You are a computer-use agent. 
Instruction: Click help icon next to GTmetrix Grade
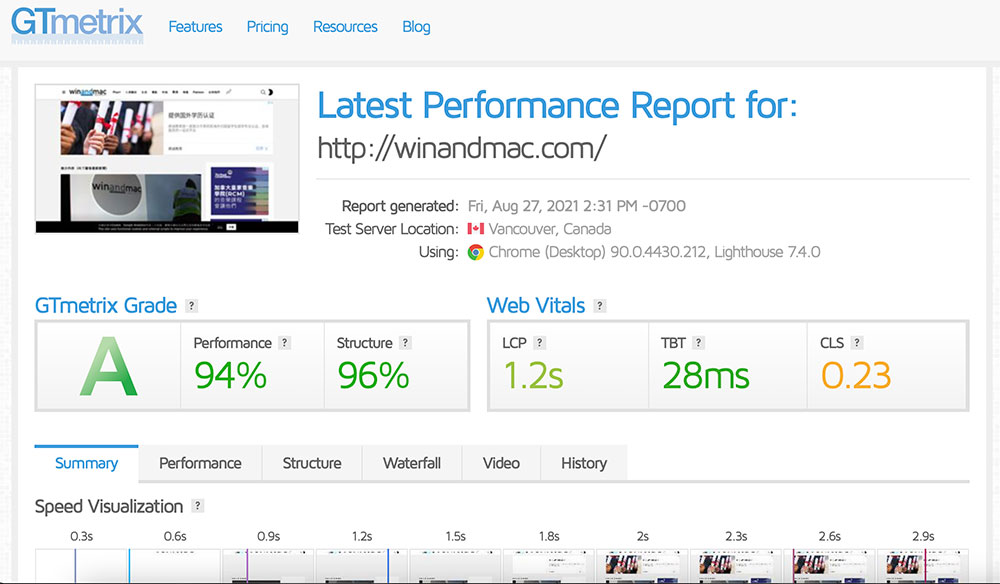tap(192, 306)
